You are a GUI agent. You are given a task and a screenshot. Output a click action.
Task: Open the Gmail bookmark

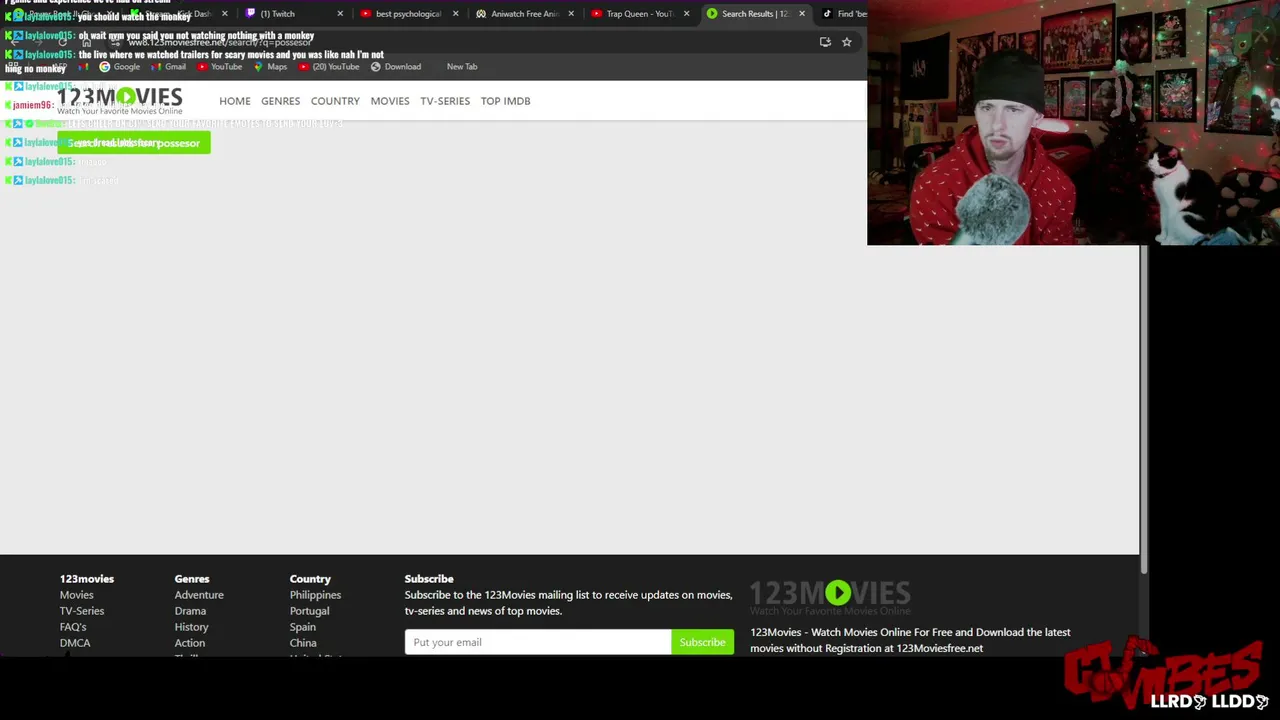tap(168, 67)
